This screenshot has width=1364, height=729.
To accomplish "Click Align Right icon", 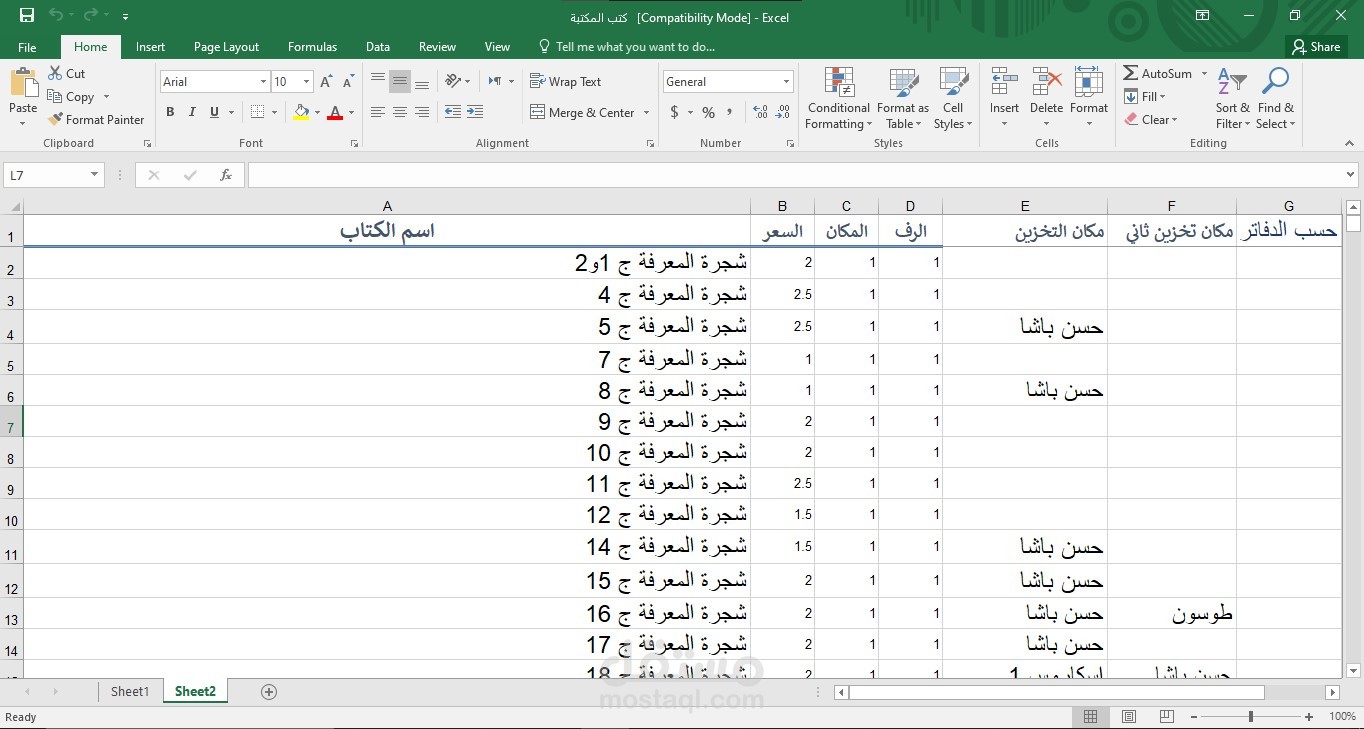I will 422,112.
